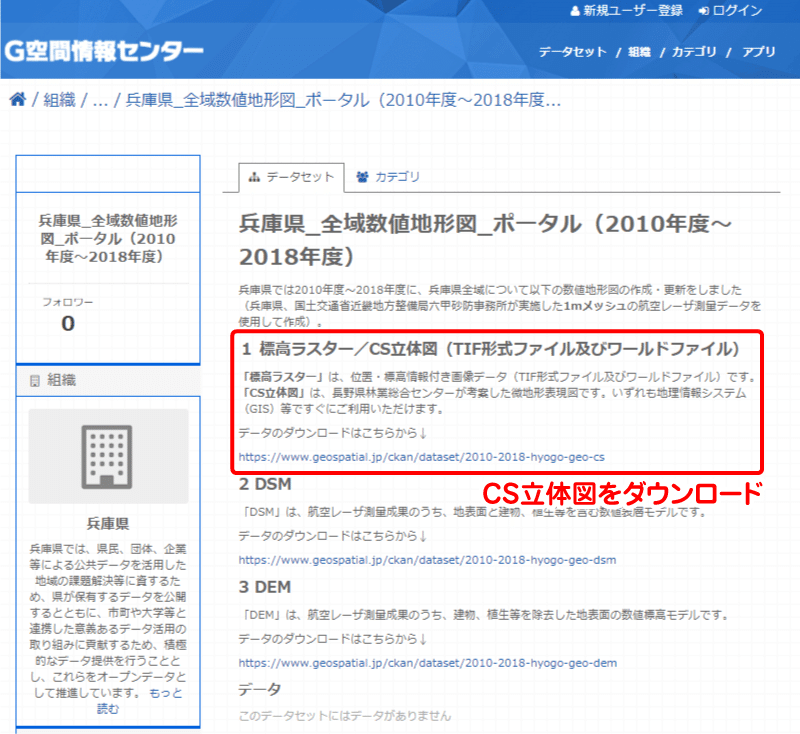This screenshot has height=734, width=800.
Task: Open breadcrumb dataset title 兵庫県_全域数値地形図_ポータル
Action: point(343,99)
